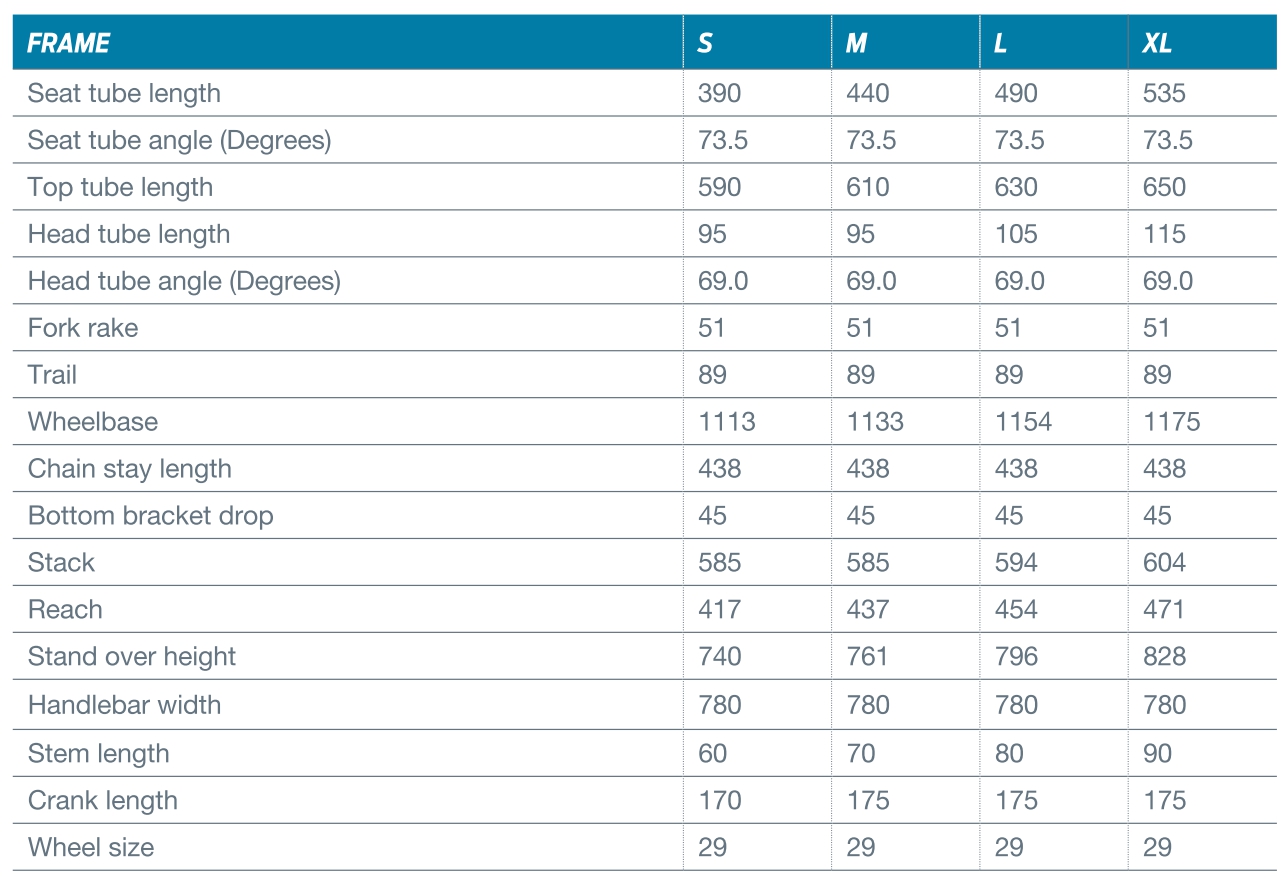Select the Wheelbase value 1175 for XL
This screenshot has height=879, width=1283.
(x=1171, y=422)
